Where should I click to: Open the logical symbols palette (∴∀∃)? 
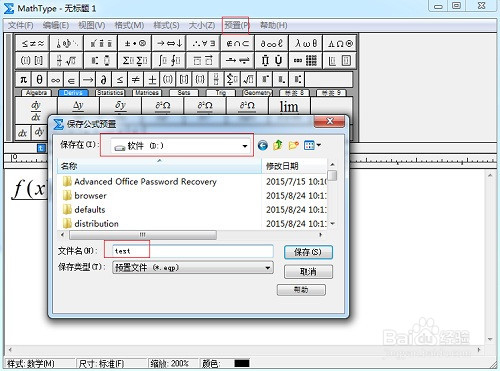(203, 43)
